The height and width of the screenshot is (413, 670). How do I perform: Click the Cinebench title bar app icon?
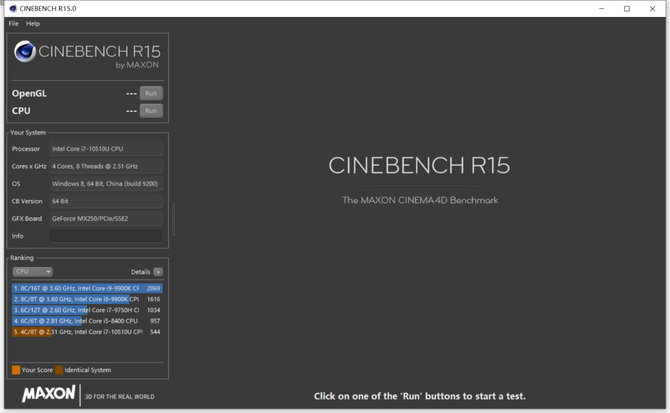pyautogui.click(x=13, y=9)
